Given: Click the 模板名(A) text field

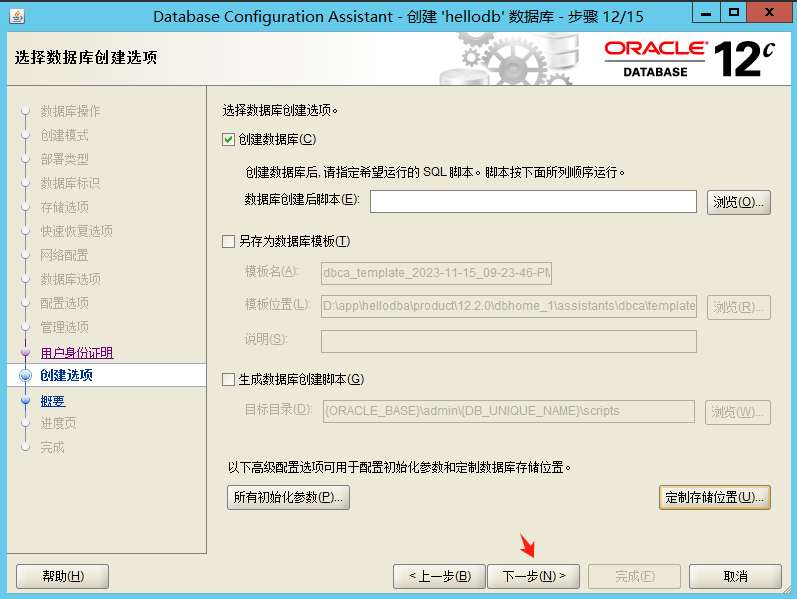Looking at the screenshot, I should point(436,273).
